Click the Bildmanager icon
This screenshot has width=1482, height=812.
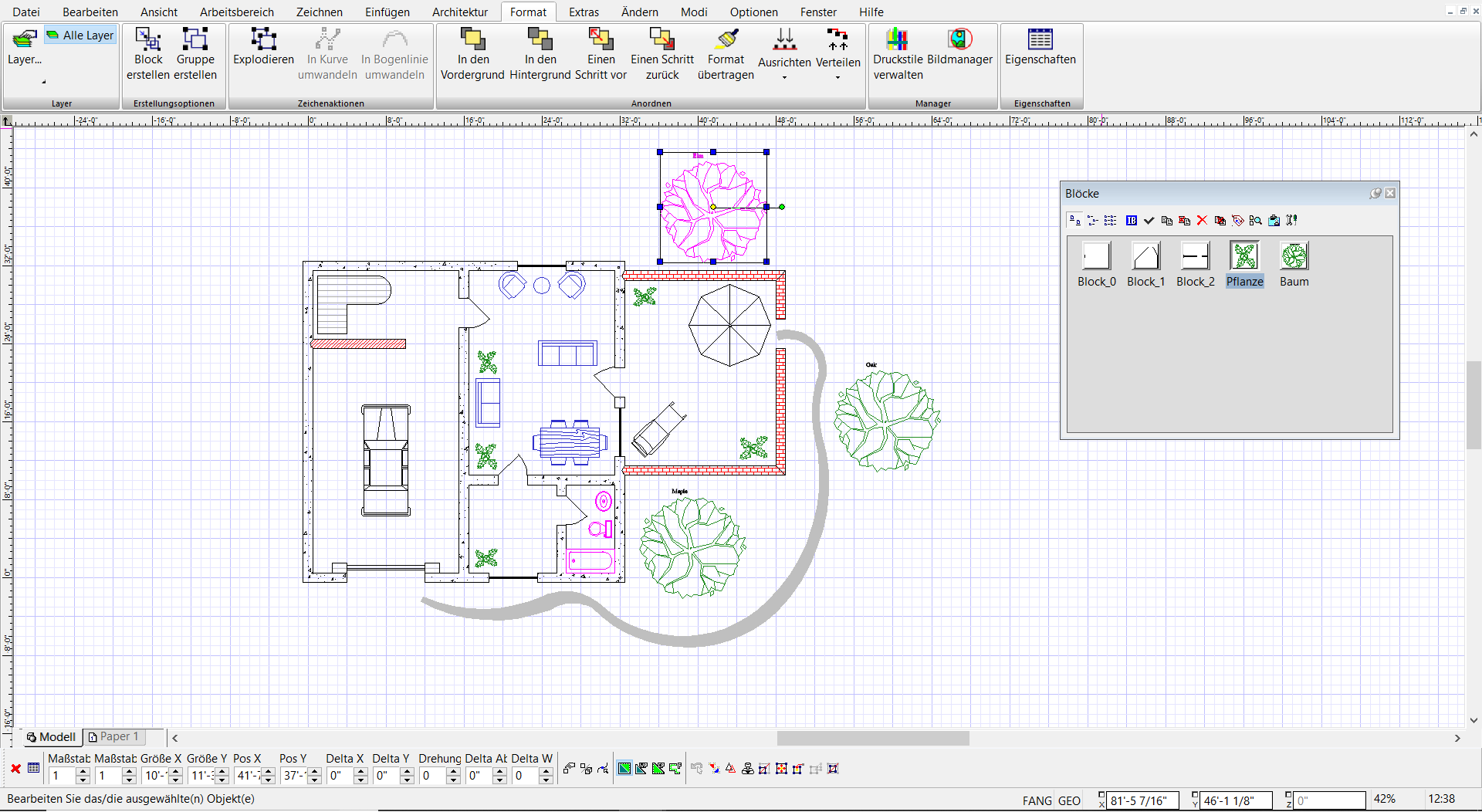click(x=959, y=39)
